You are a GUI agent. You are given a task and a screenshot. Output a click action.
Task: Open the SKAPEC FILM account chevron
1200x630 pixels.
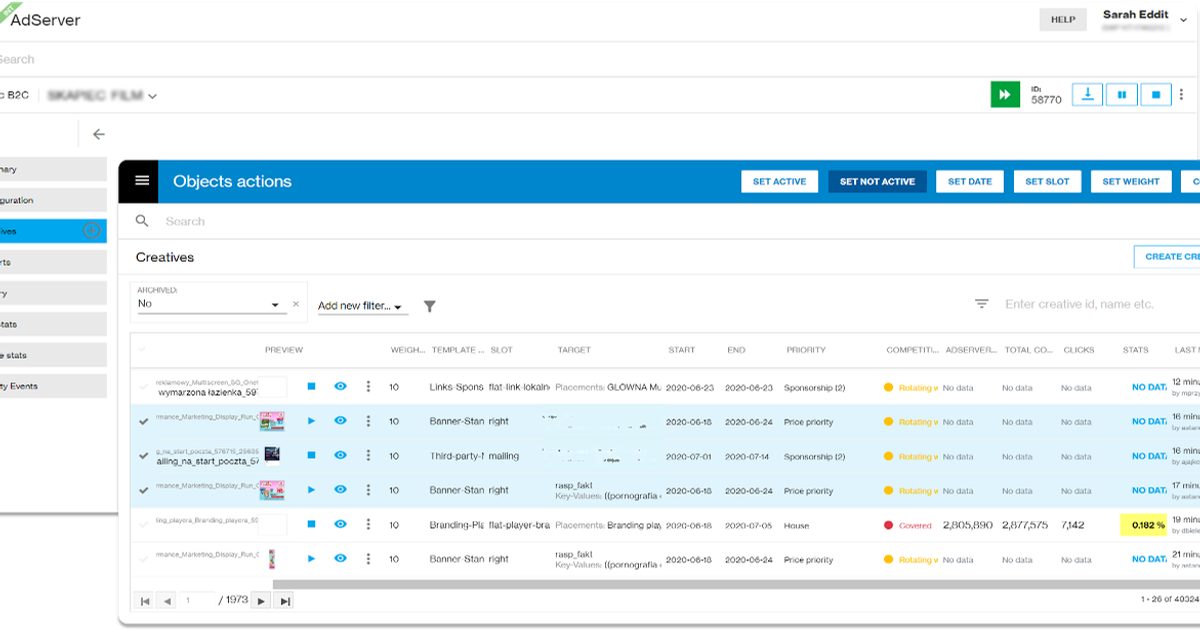151,94
